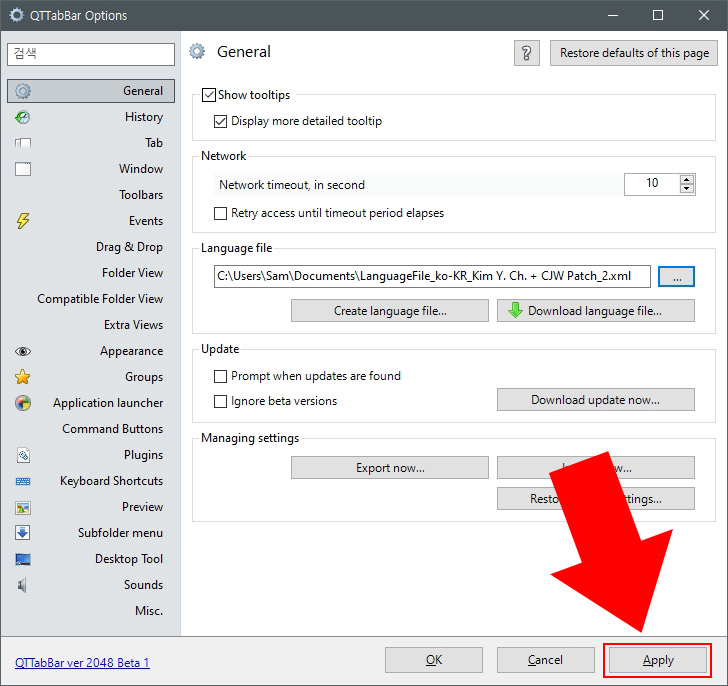The image size is (728, 686).
Task: Click the Sounds speaker icon
Action: pos(22,585)
